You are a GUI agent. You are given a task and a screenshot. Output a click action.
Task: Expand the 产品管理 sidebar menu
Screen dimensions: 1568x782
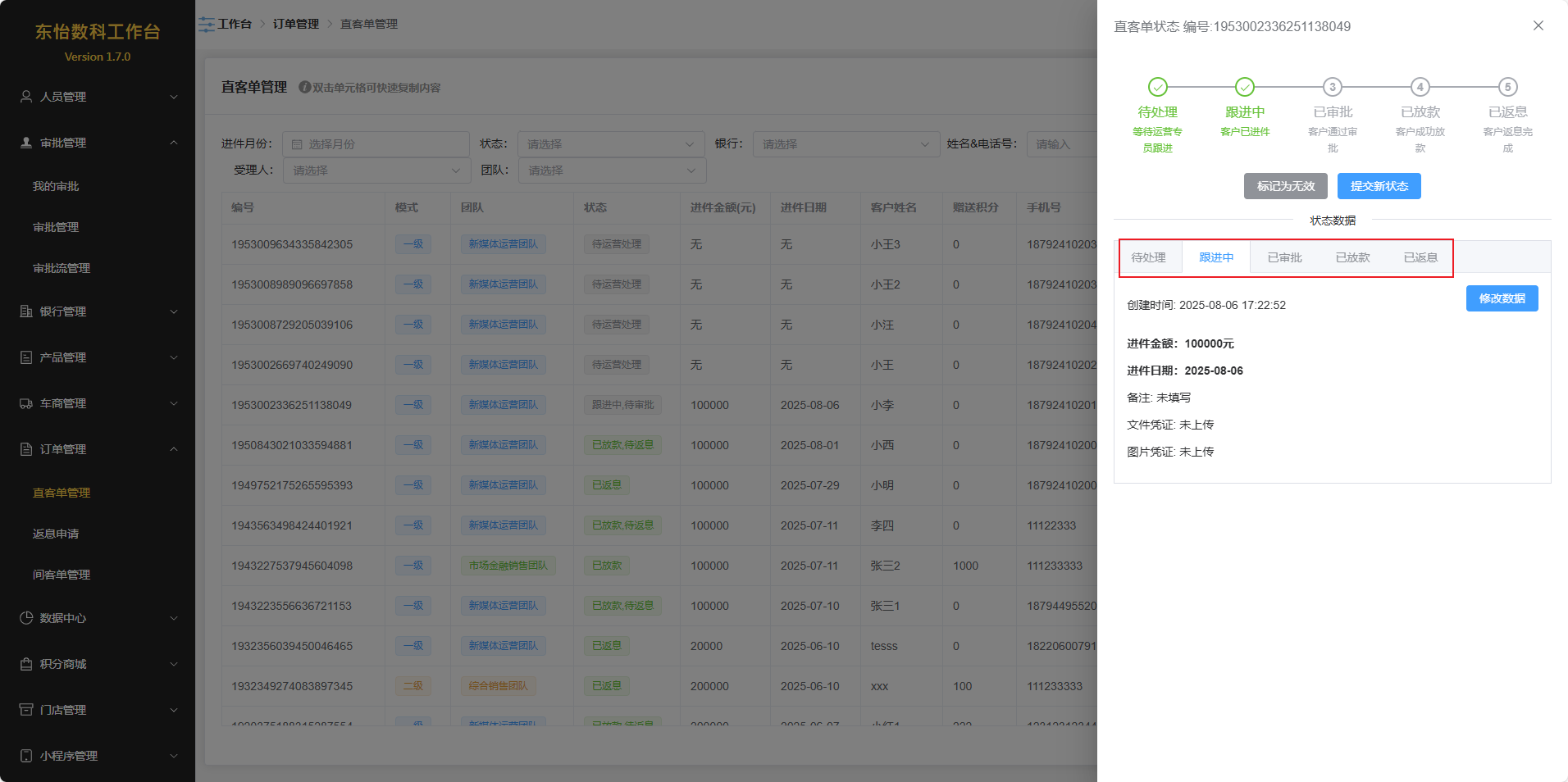97,357
